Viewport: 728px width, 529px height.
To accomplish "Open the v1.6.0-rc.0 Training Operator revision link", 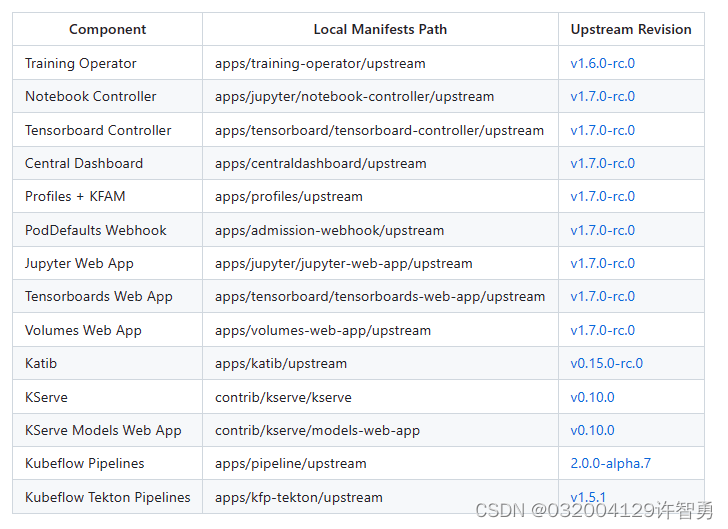I will [602, 63].
